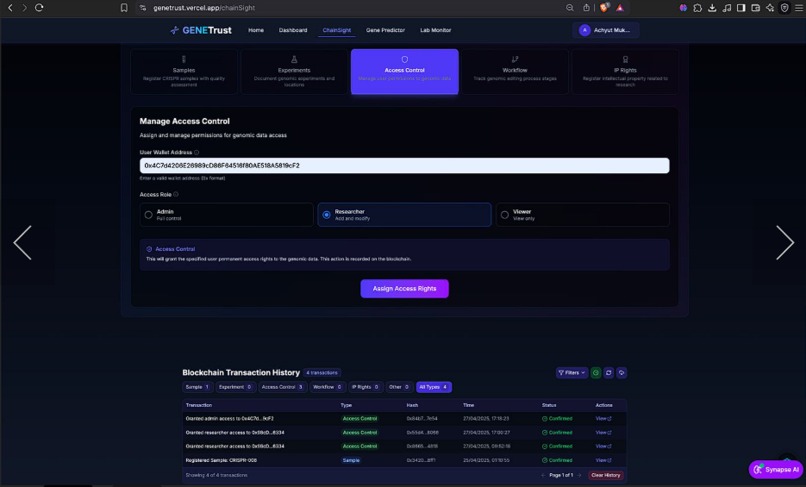The image size is (806, 487).
Task: View the Registered Sample CRISPR transaction
Action: (x=603, y=460)
